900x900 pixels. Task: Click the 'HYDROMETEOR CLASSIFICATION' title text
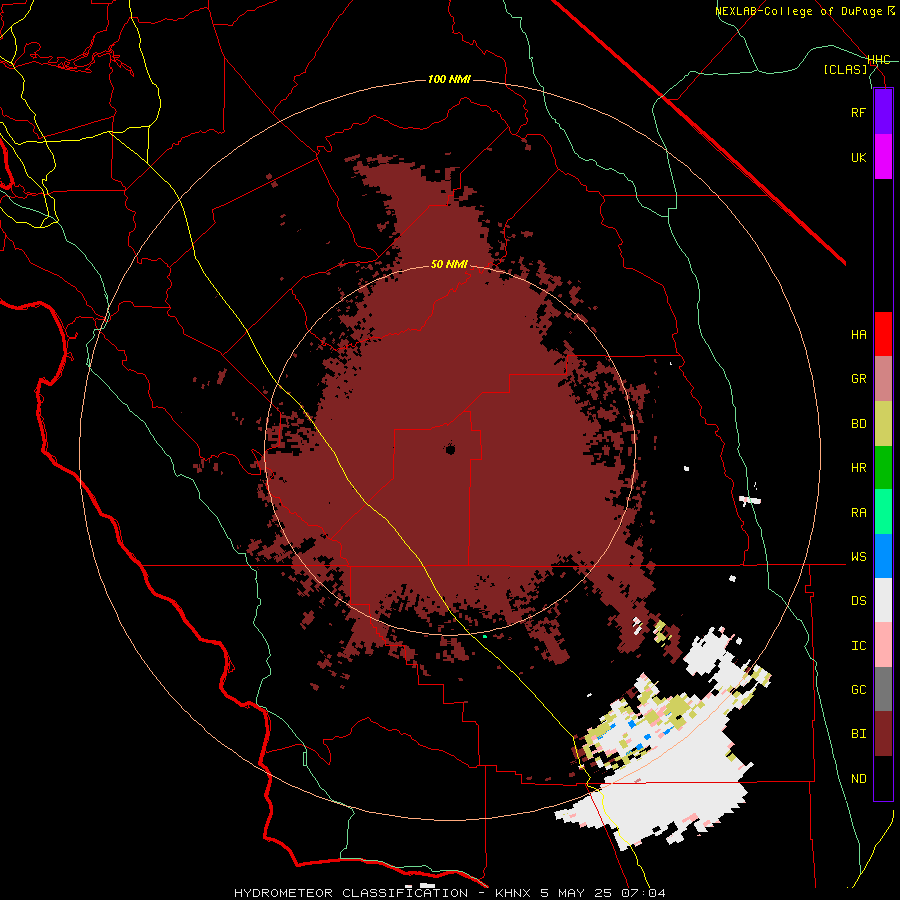tap(351, 893)
